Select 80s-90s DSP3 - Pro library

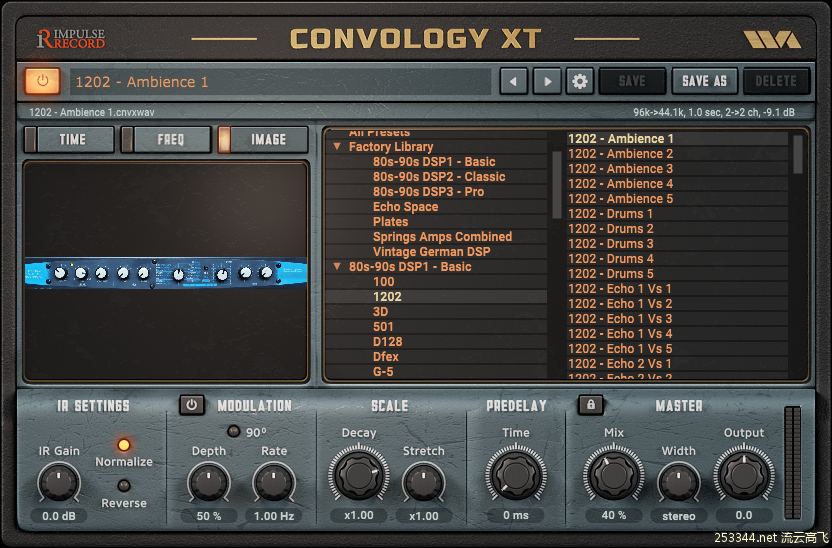coord(428,192)
